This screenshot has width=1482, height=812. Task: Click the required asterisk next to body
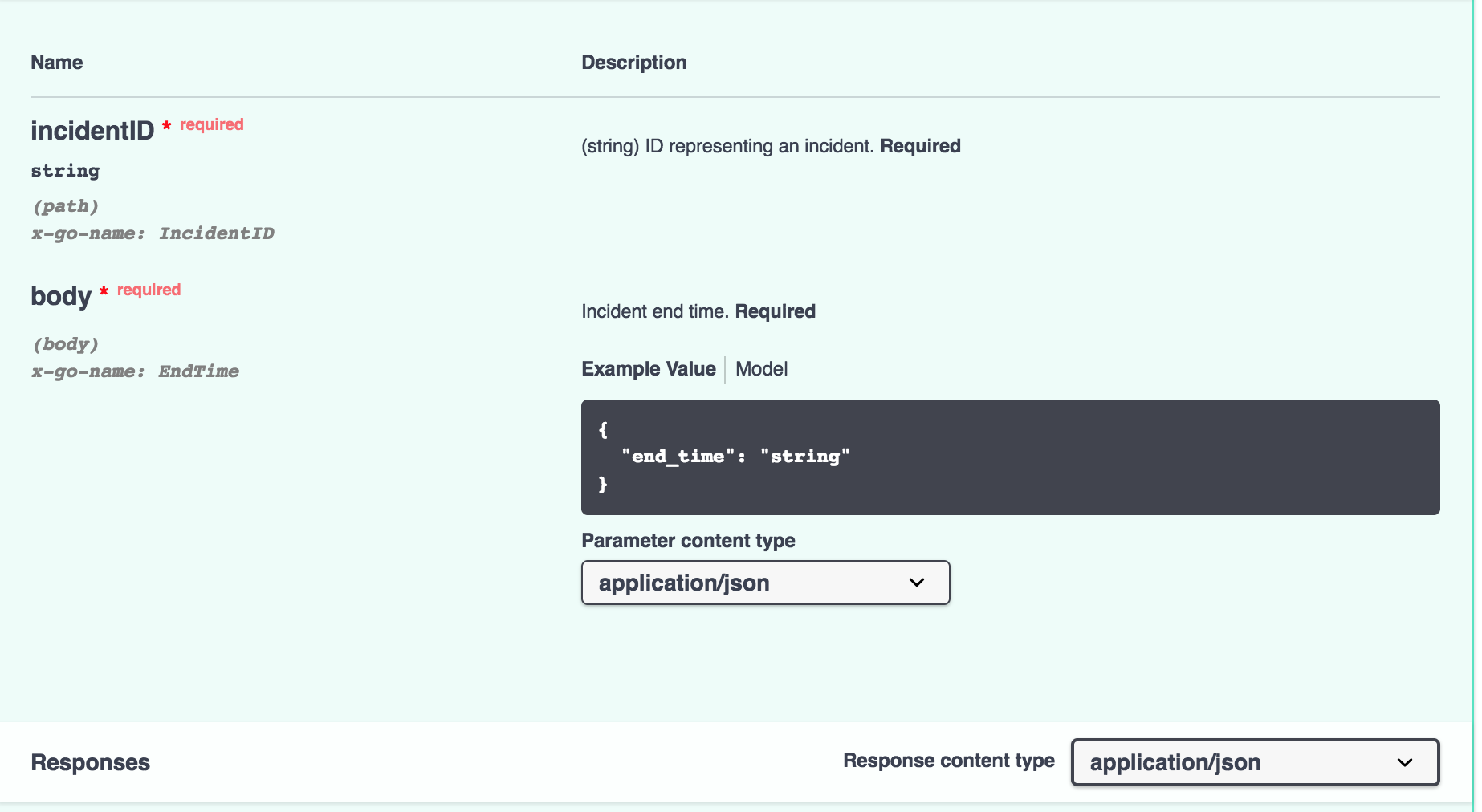coord(103,292)
